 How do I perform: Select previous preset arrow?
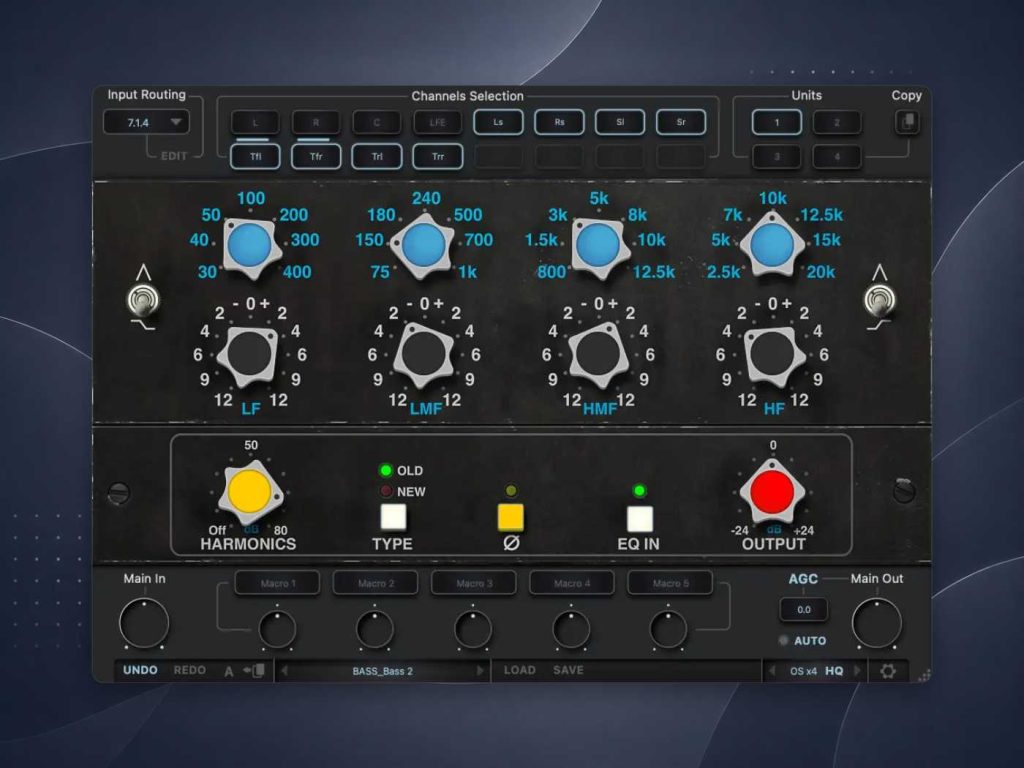(284, 671)
